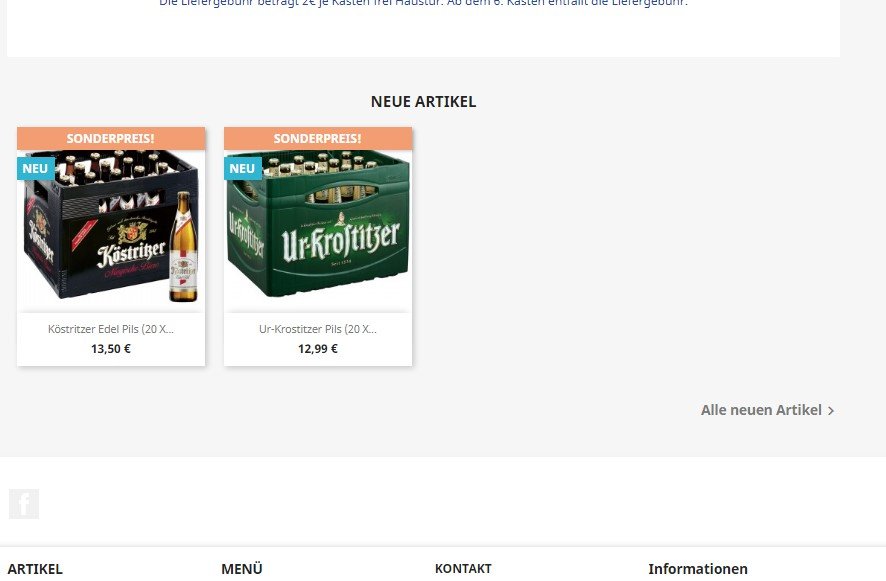This screenshot has height=581, width=886.
Task: Click the chevron beside Alle neuen Artikel
Action: click(x=831, y=411)
